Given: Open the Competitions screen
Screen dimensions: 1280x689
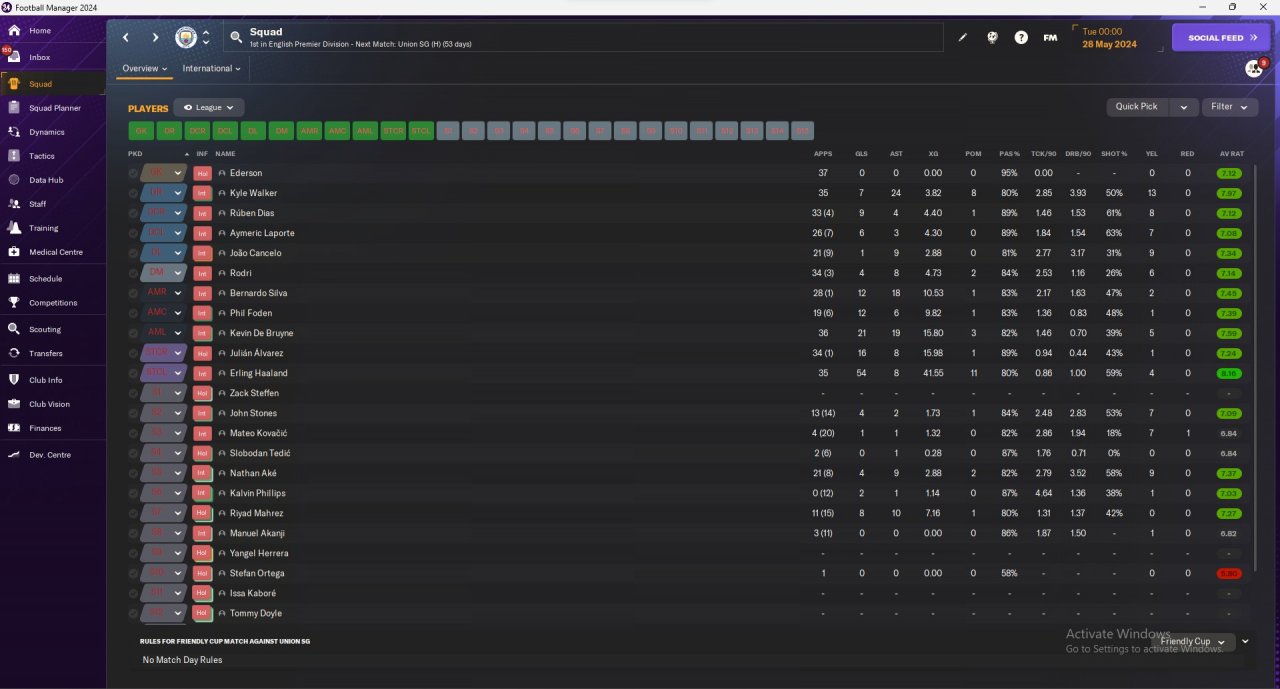Looking at the screenshot, I should tap(53, 303).
